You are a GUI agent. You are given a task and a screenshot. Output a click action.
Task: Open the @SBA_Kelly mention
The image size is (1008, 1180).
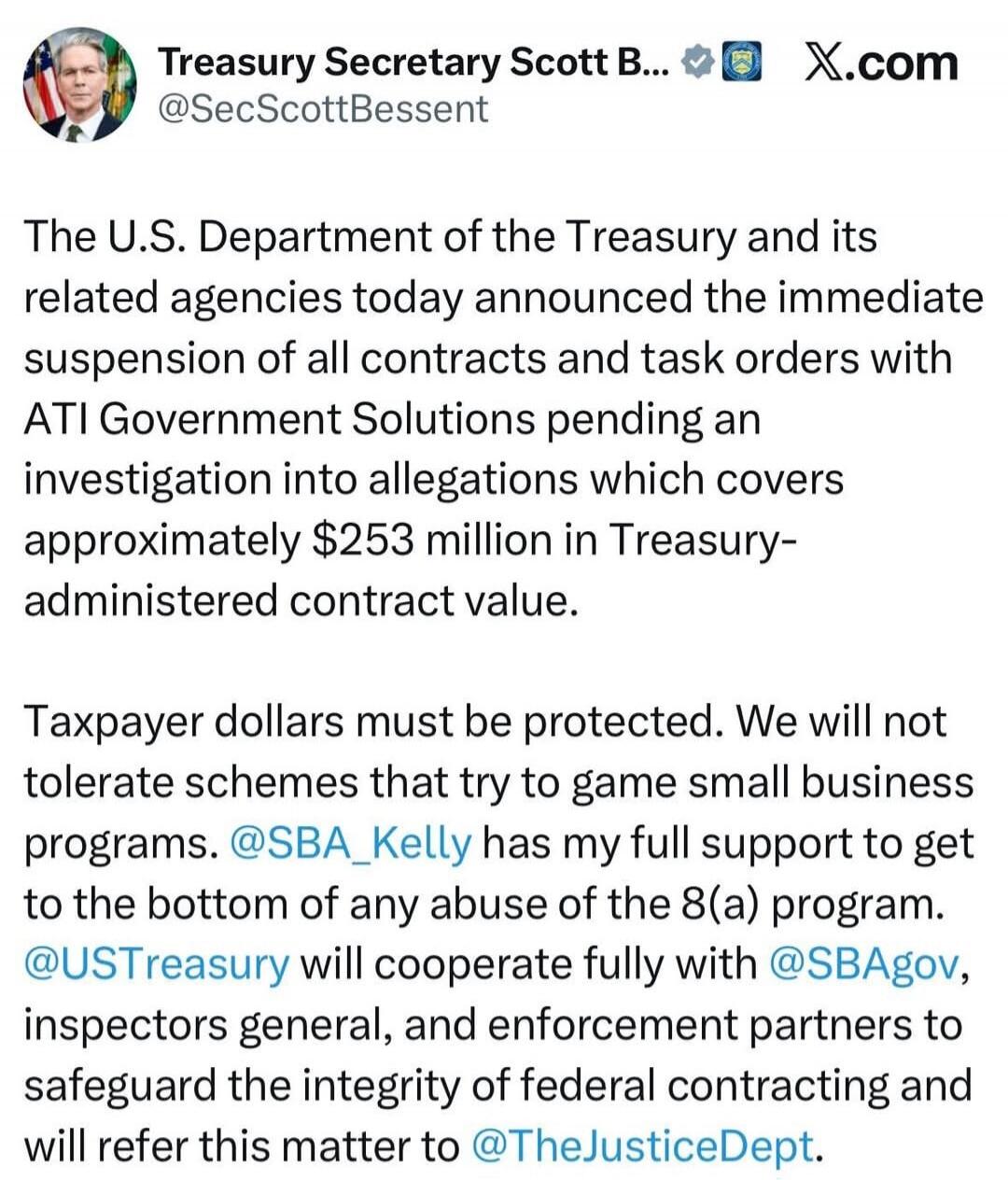[x=349, y=842]
